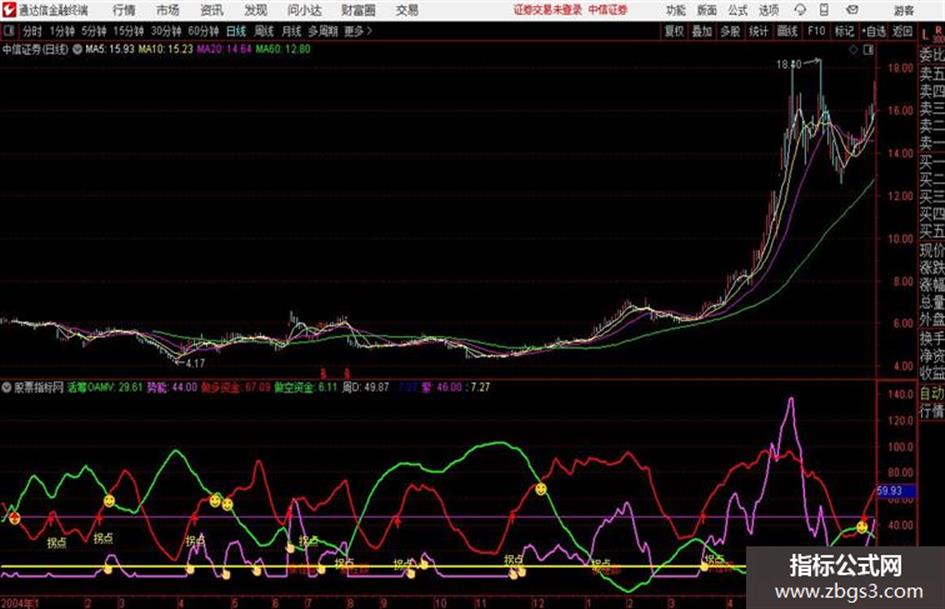The width and height of the screenshot is (945, 609).
Task: Expand the 股票指标网 sub-indicator dropdown
Action: coord(6,388)
